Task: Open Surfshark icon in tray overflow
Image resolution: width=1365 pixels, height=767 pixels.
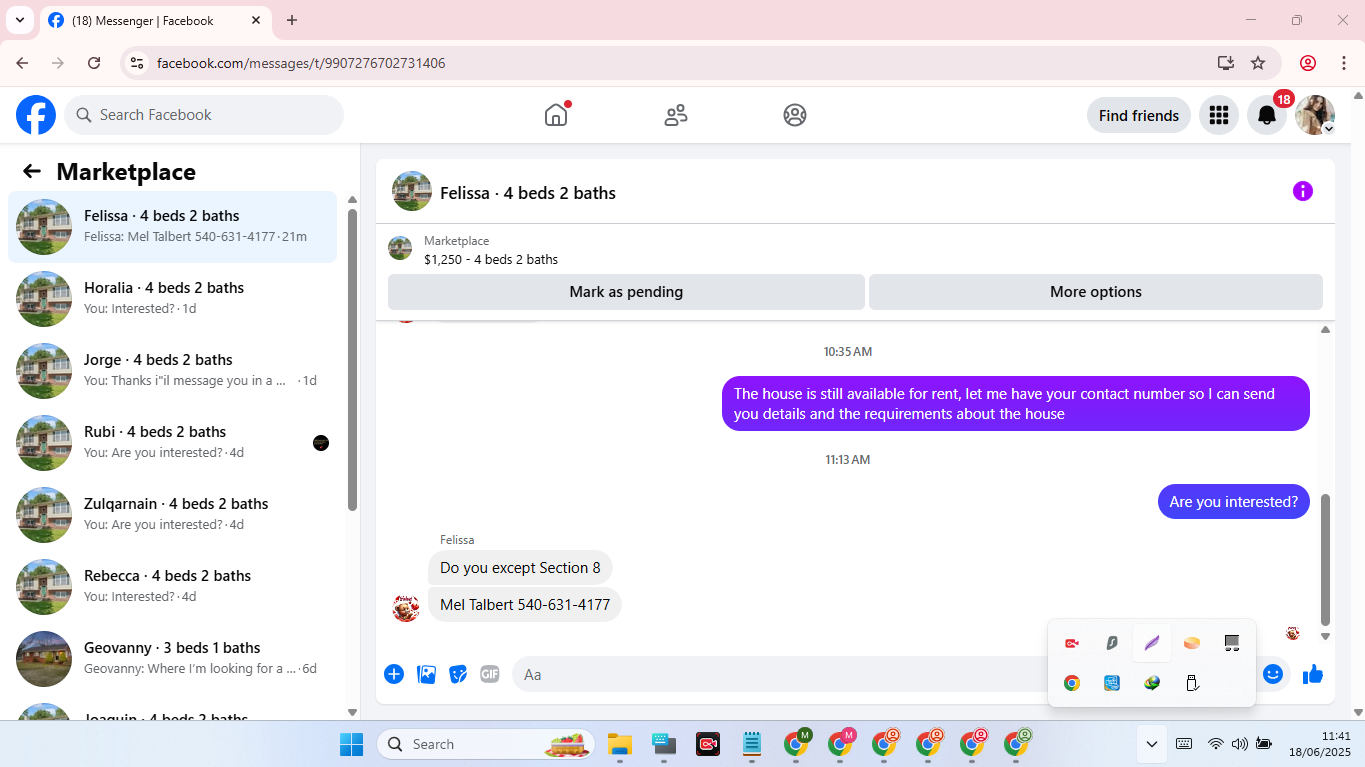Action: point(1111,643)
